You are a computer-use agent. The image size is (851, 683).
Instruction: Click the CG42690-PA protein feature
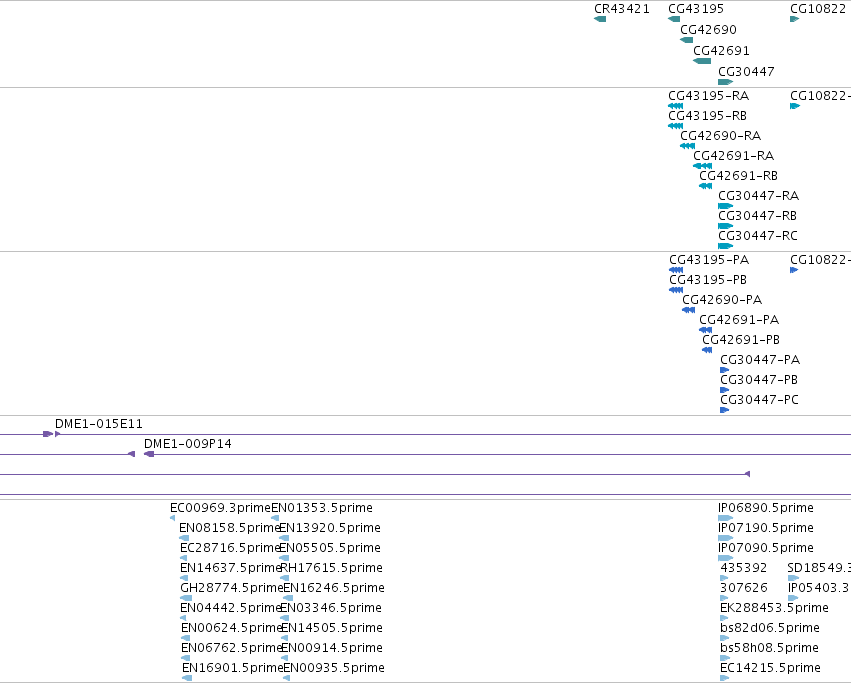point(689,310)
